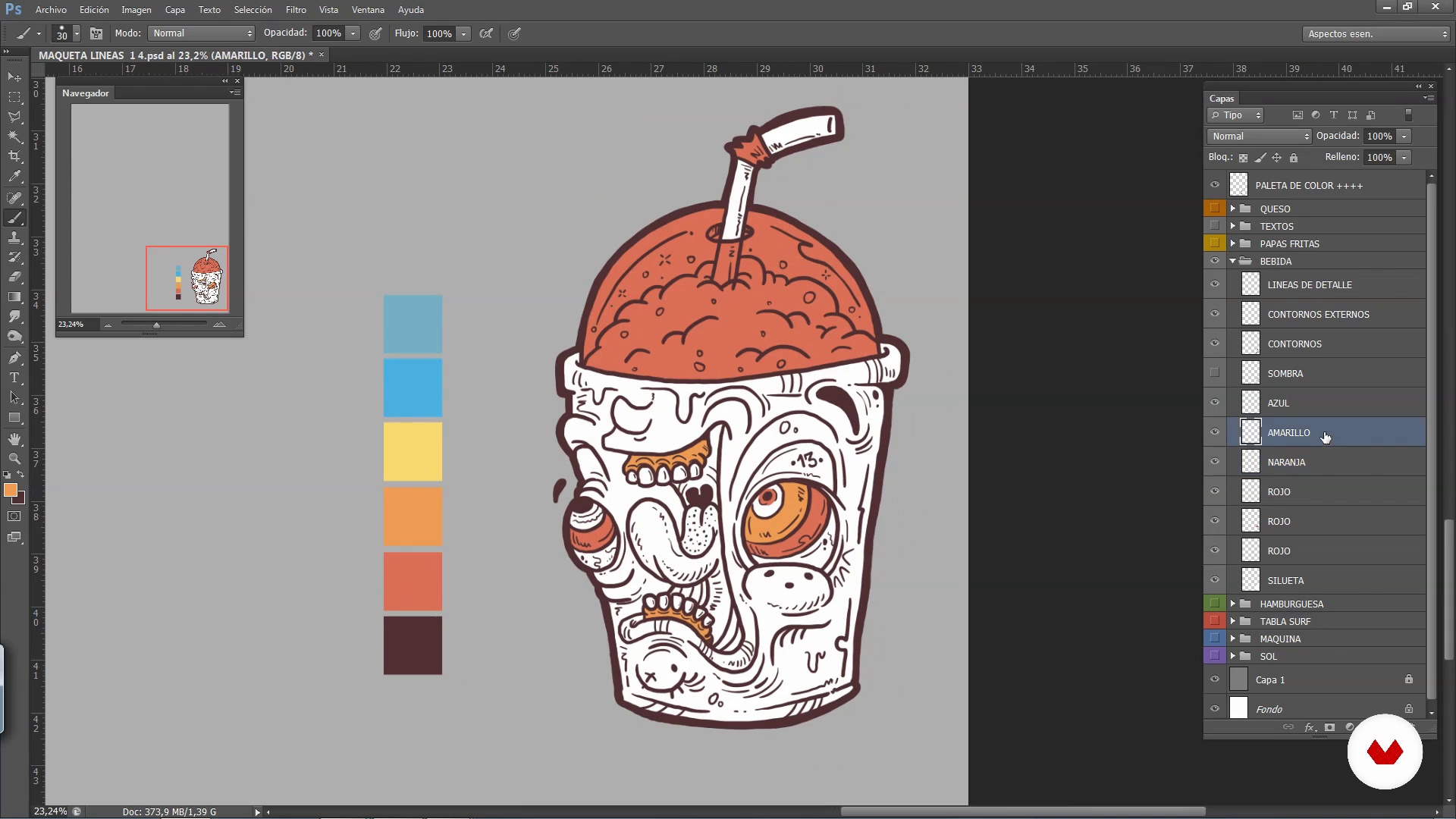Select the ROJO layer above SILUETA

1326,551
